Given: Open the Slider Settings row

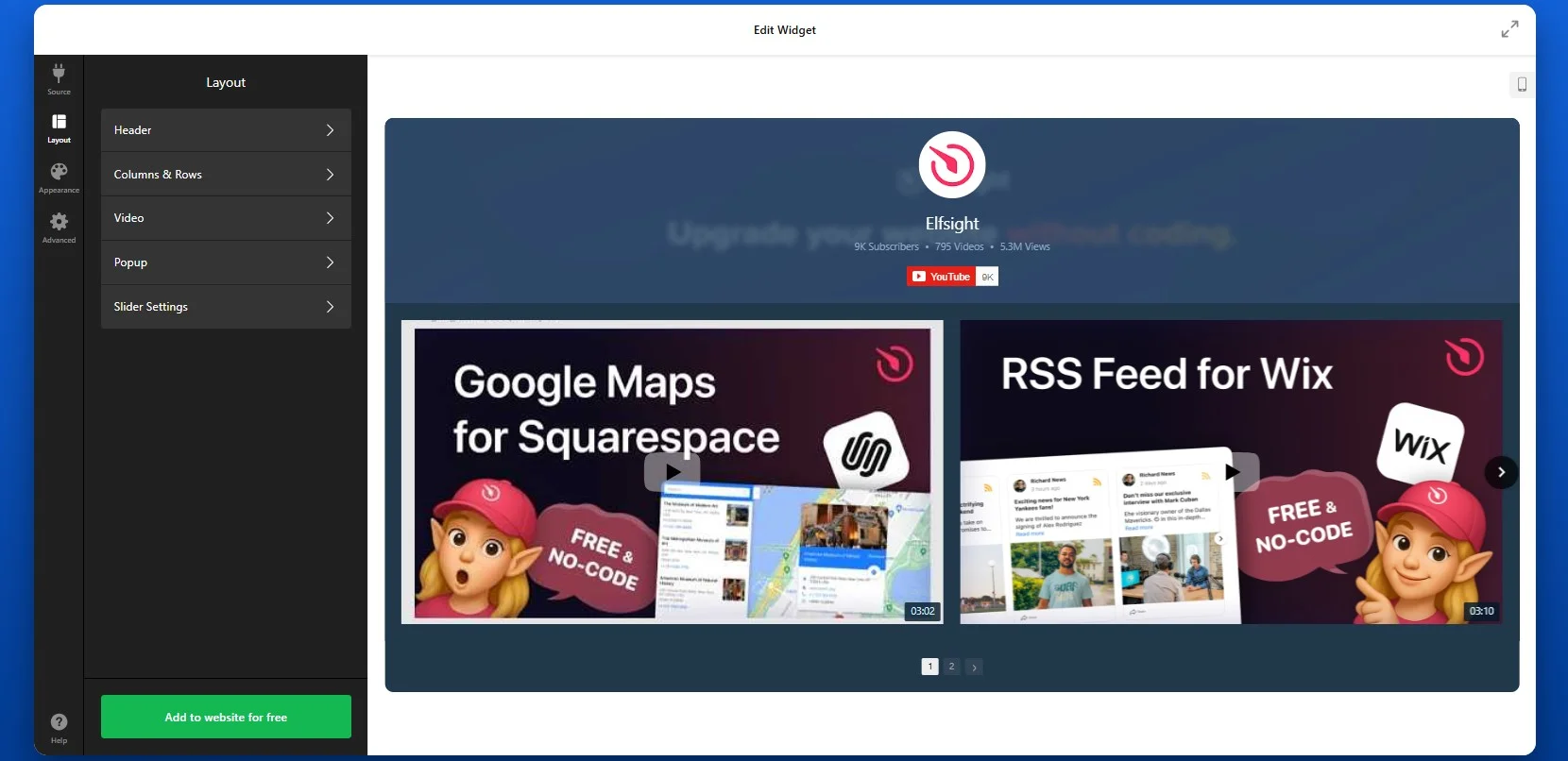Looking at the screenshot, I should [226, 307].
